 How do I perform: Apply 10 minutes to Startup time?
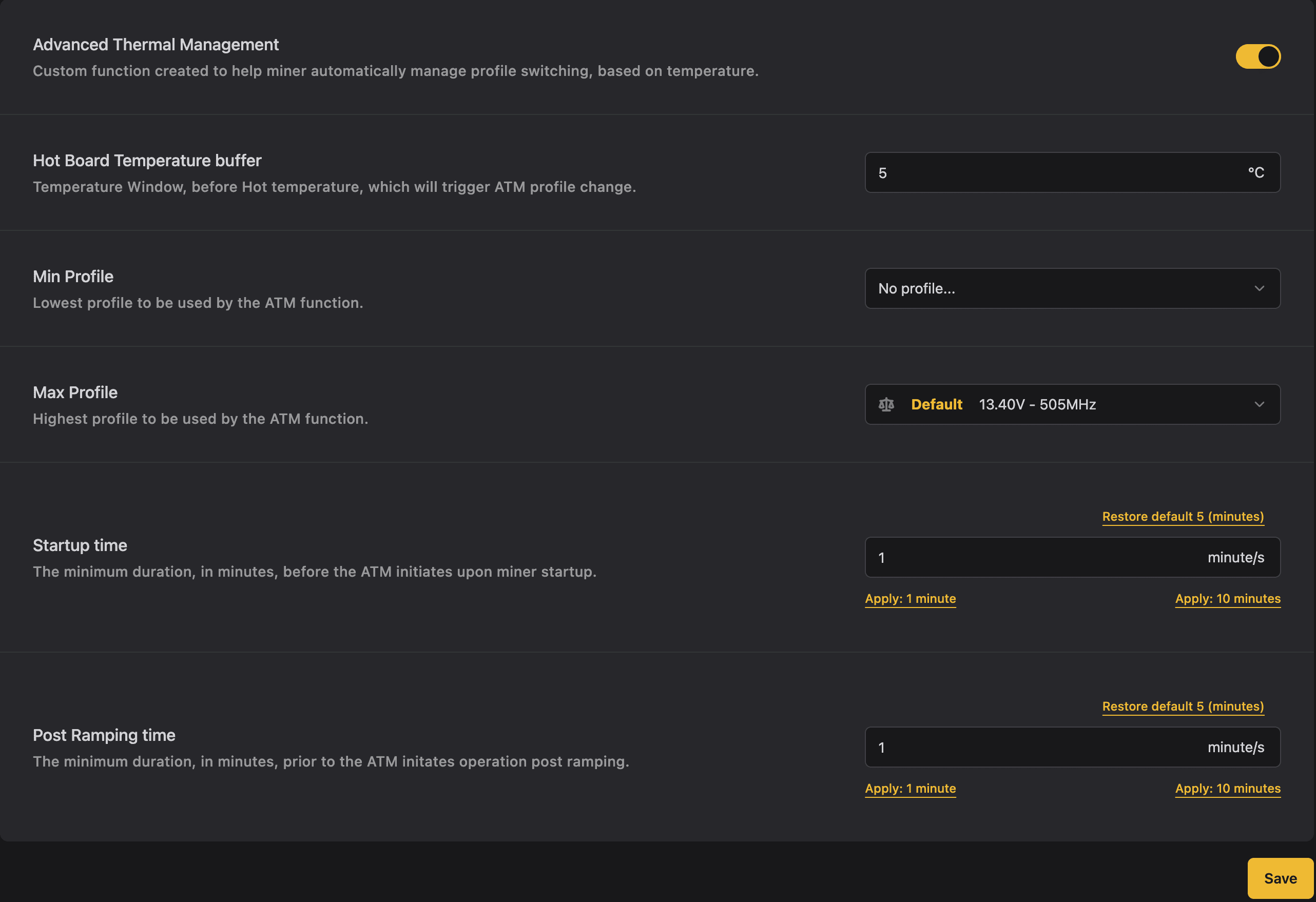click(x=1227, y=598)
